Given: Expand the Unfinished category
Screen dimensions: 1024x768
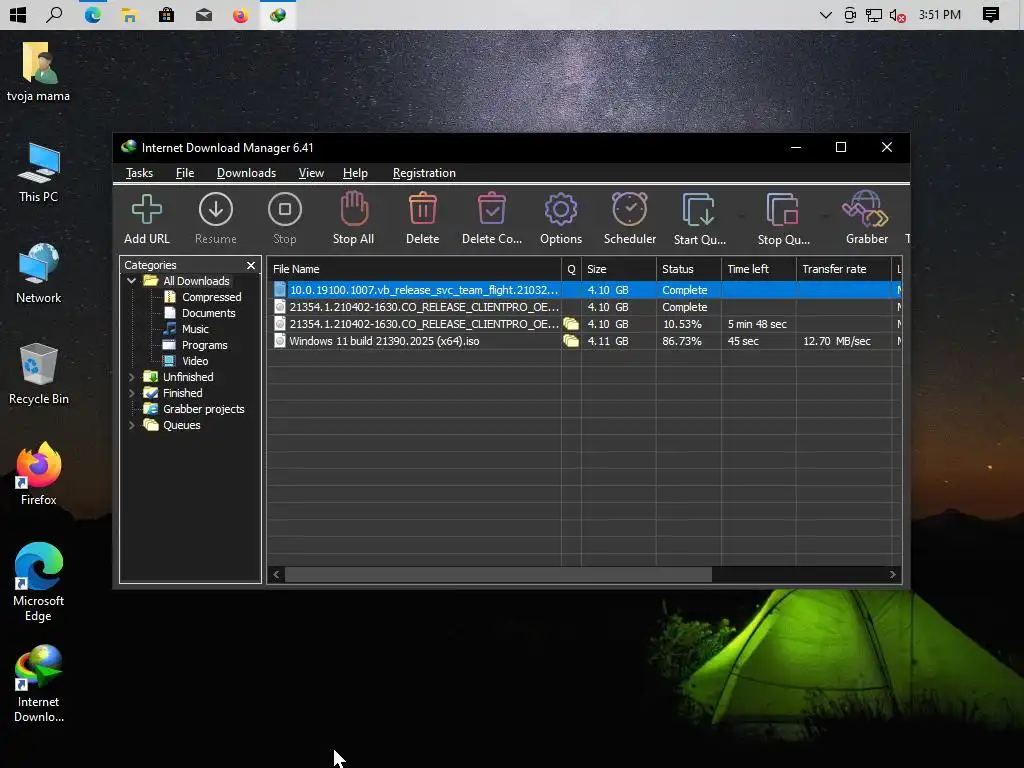Looking at the screenshot, I should point(131,377).
